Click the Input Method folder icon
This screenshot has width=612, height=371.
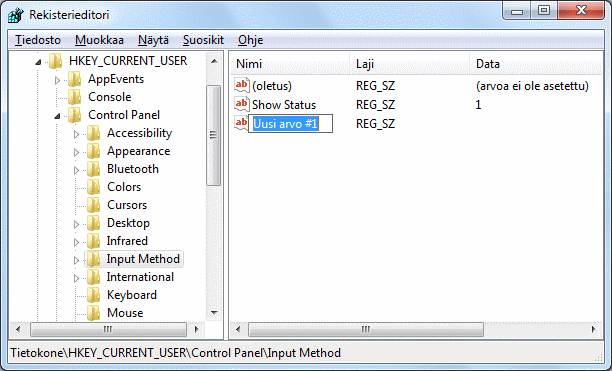(x=93, y=259)
